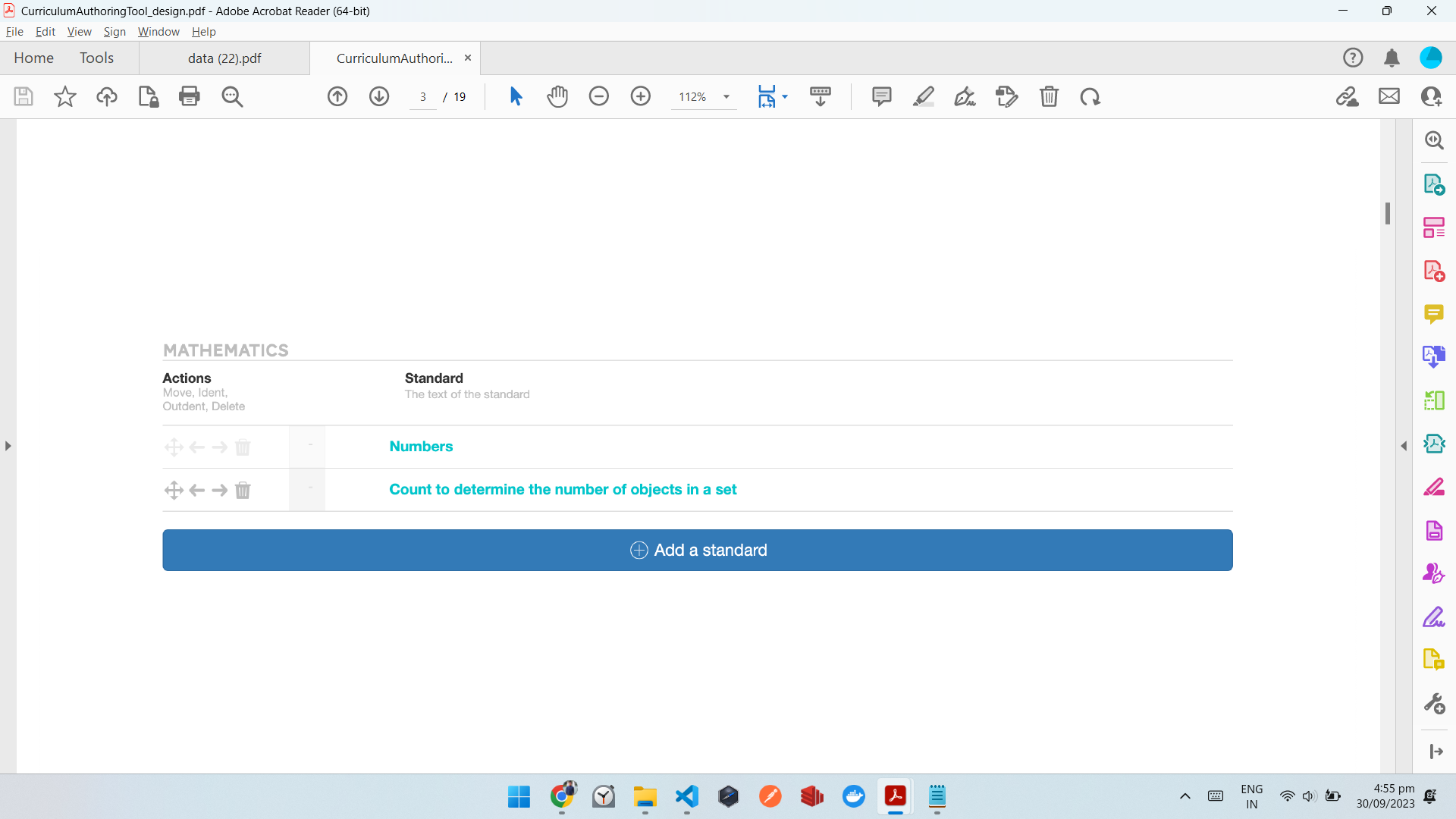The height and width of the screenshot is (819, 1456).
Task: Open the View menu
Action: coord(79,32)
